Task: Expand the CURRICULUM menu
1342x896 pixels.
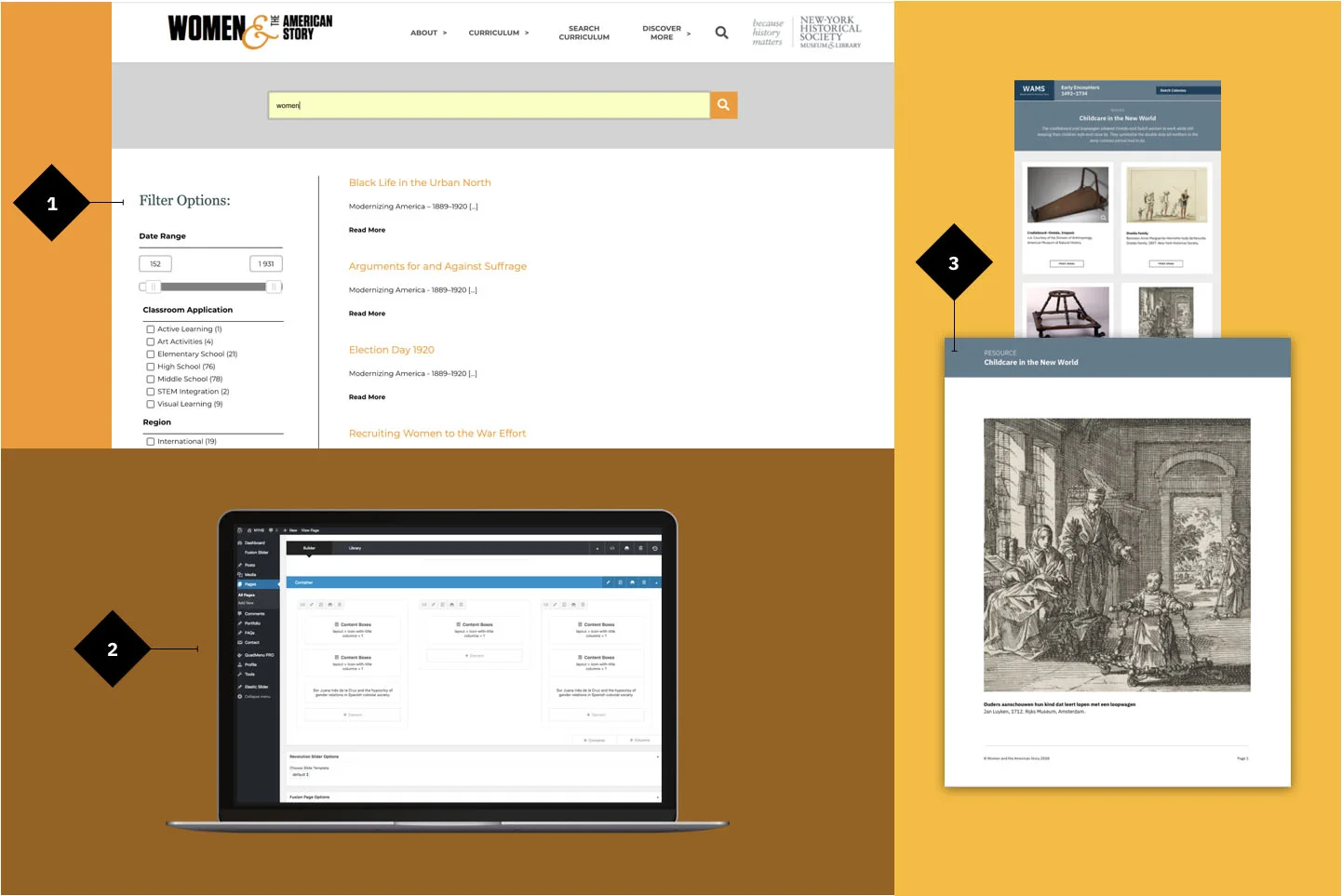Action: pos(499,33)
